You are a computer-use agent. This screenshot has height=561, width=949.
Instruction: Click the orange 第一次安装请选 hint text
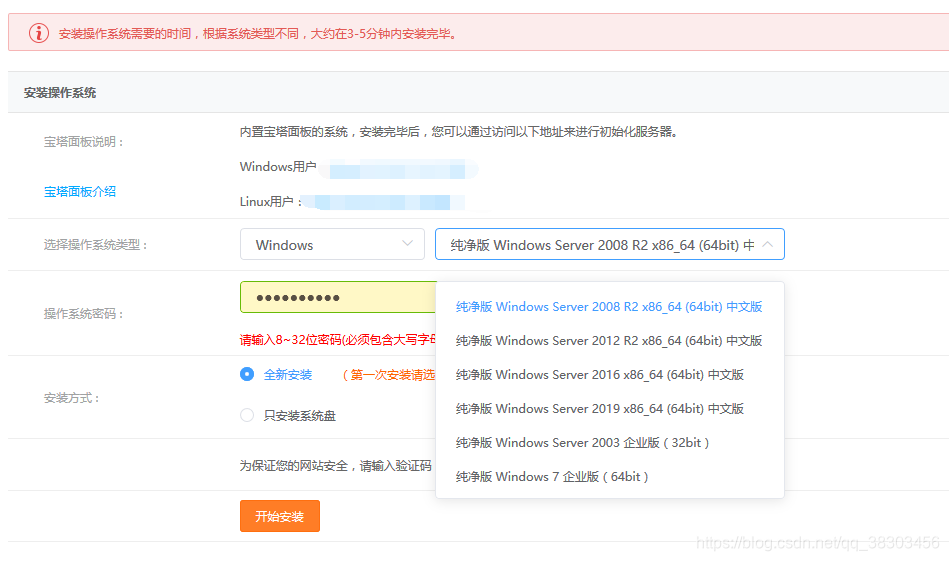(x=389, y=375)
